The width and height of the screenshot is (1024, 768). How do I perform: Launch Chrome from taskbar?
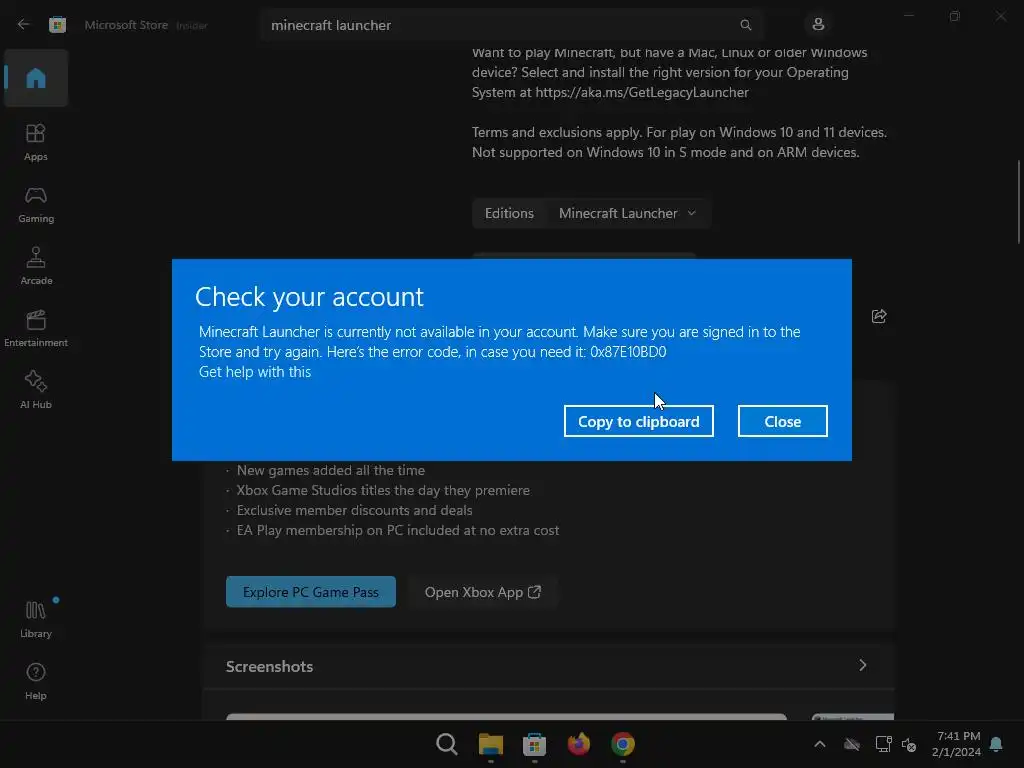pyautogui.click(x=622, y=744)
